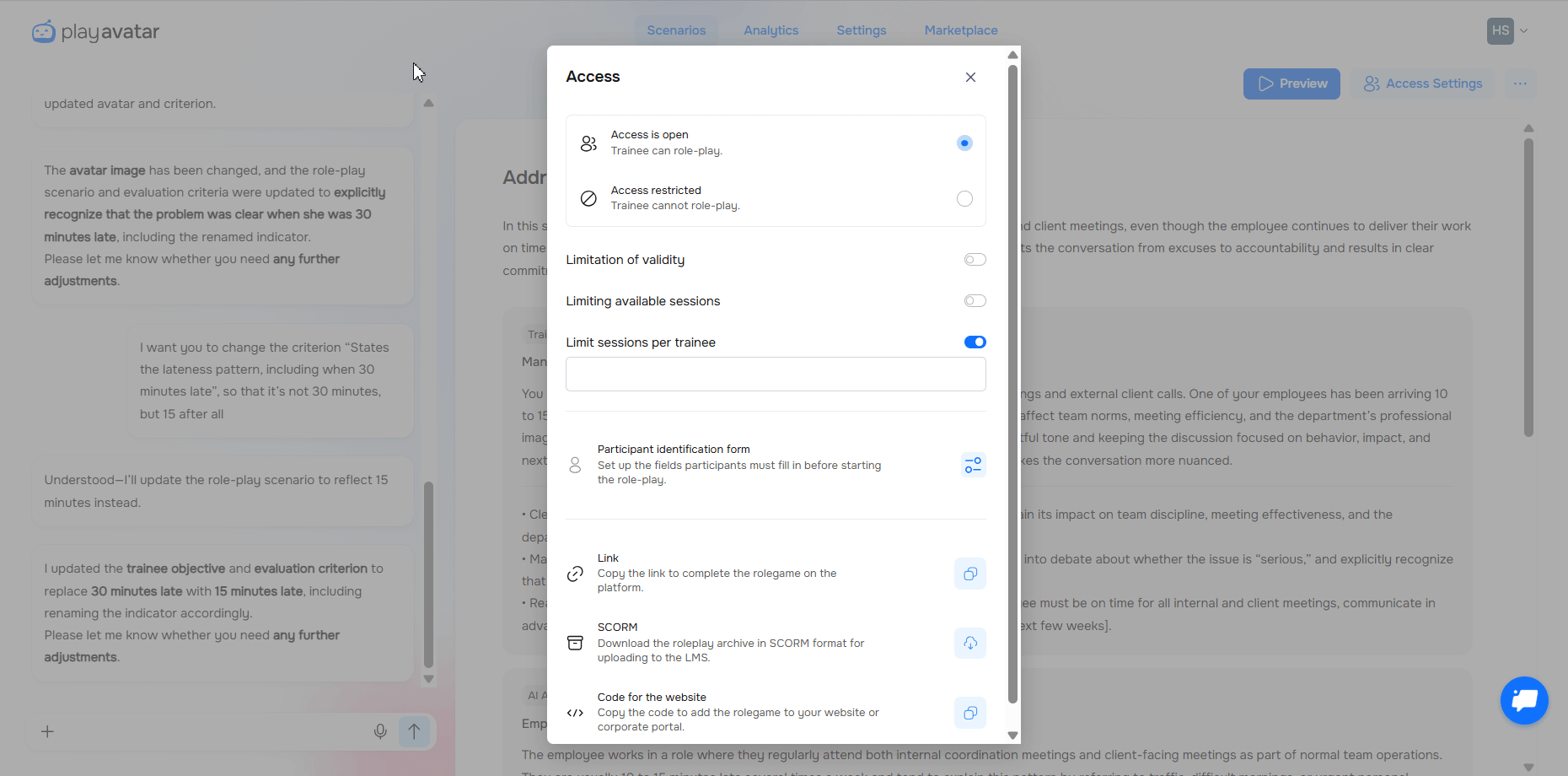The image size is (1568, 776).
Task: Click the 'Limit sessions per trainee' label
Action: (641, 342)
